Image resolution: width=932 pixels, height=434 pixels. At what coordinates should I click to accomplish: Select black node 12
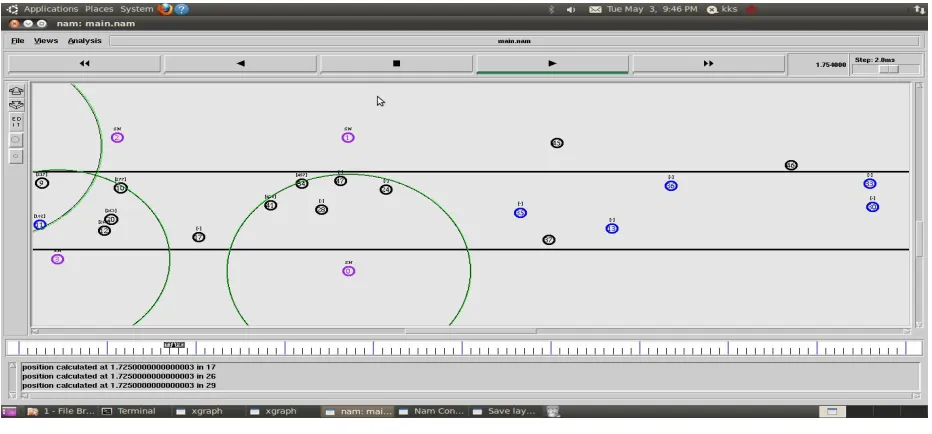104,231
